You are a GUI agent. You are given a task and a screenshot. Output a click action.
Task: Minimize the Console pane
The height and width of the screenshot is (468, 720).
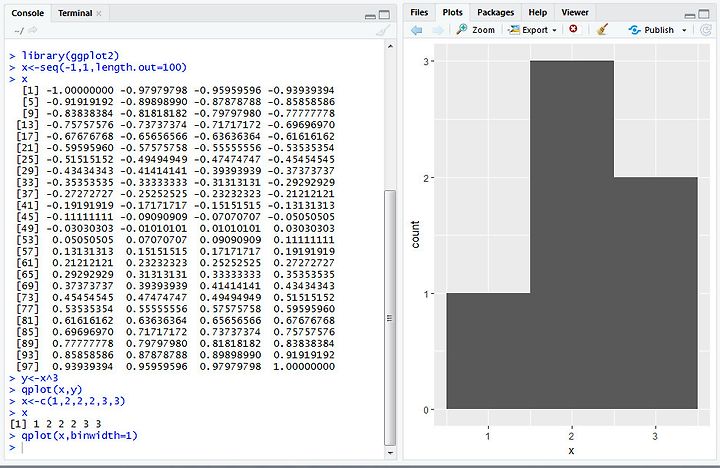pos(370,16)
